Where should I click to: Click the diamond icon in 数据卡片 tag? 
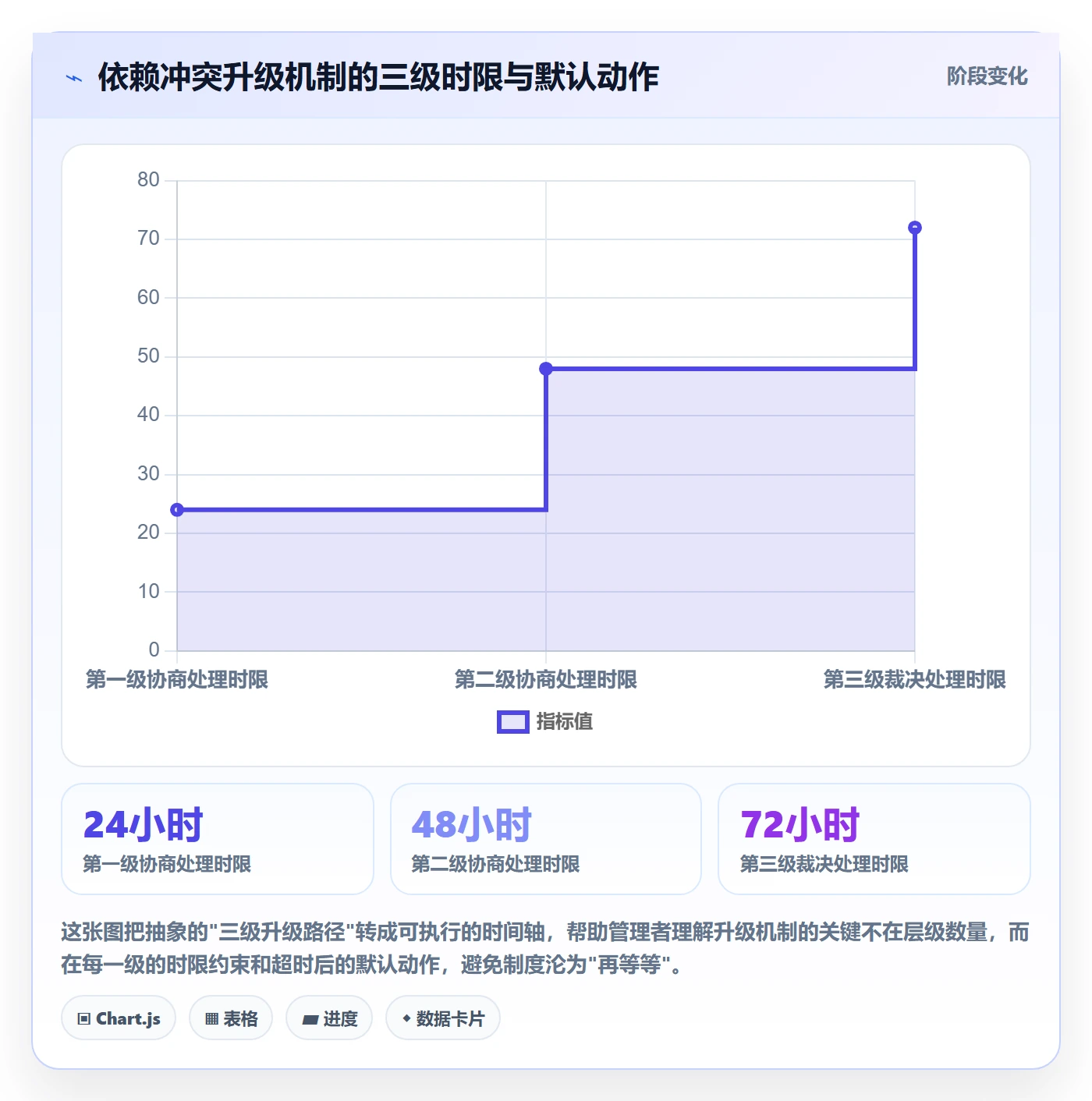coord(406,1018)
